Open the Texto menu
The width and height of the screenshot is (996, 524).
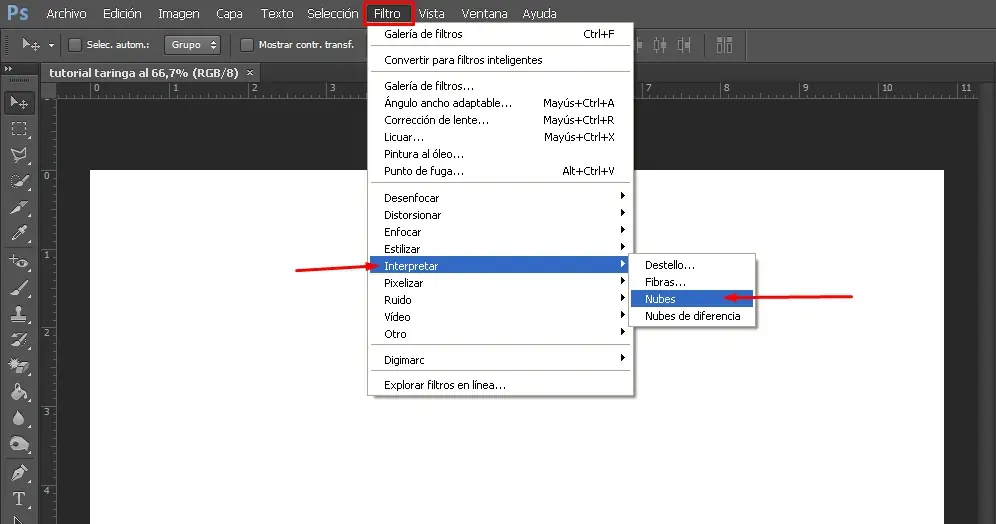(x=277, y=13)
